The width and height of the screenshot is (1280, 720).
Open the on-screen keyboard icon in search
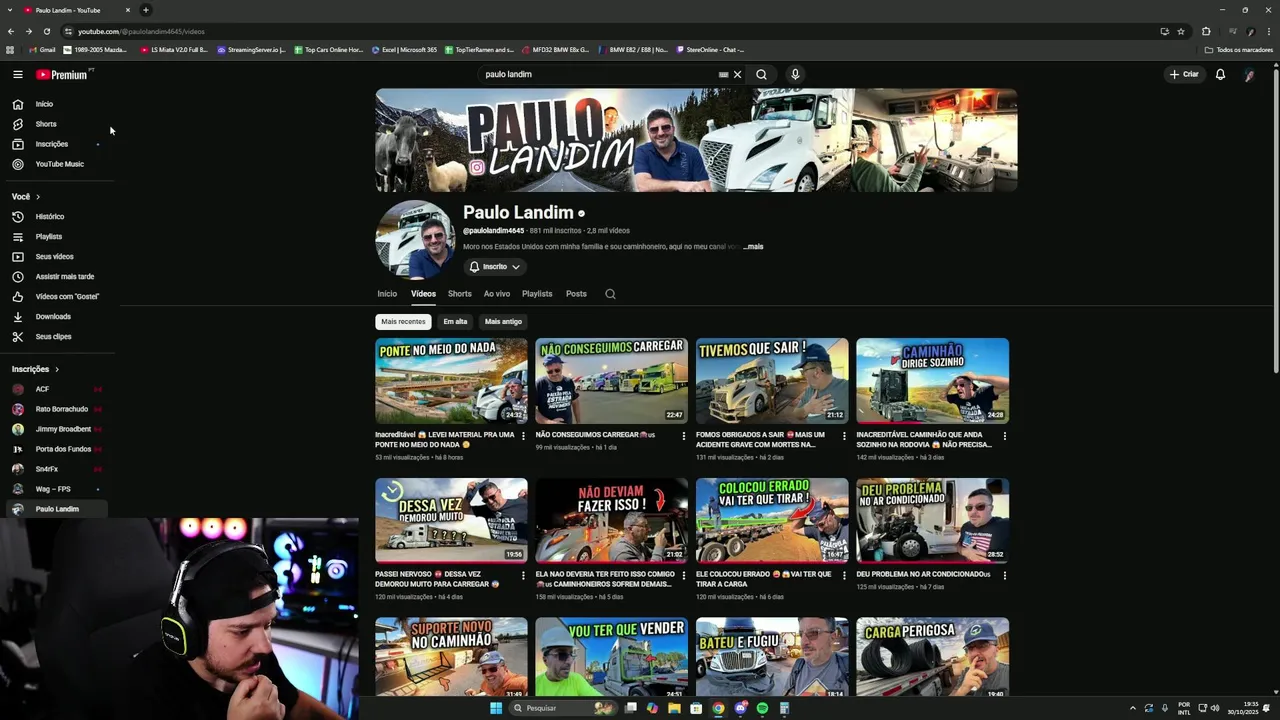pyautogui.click(x=723, y=74)
